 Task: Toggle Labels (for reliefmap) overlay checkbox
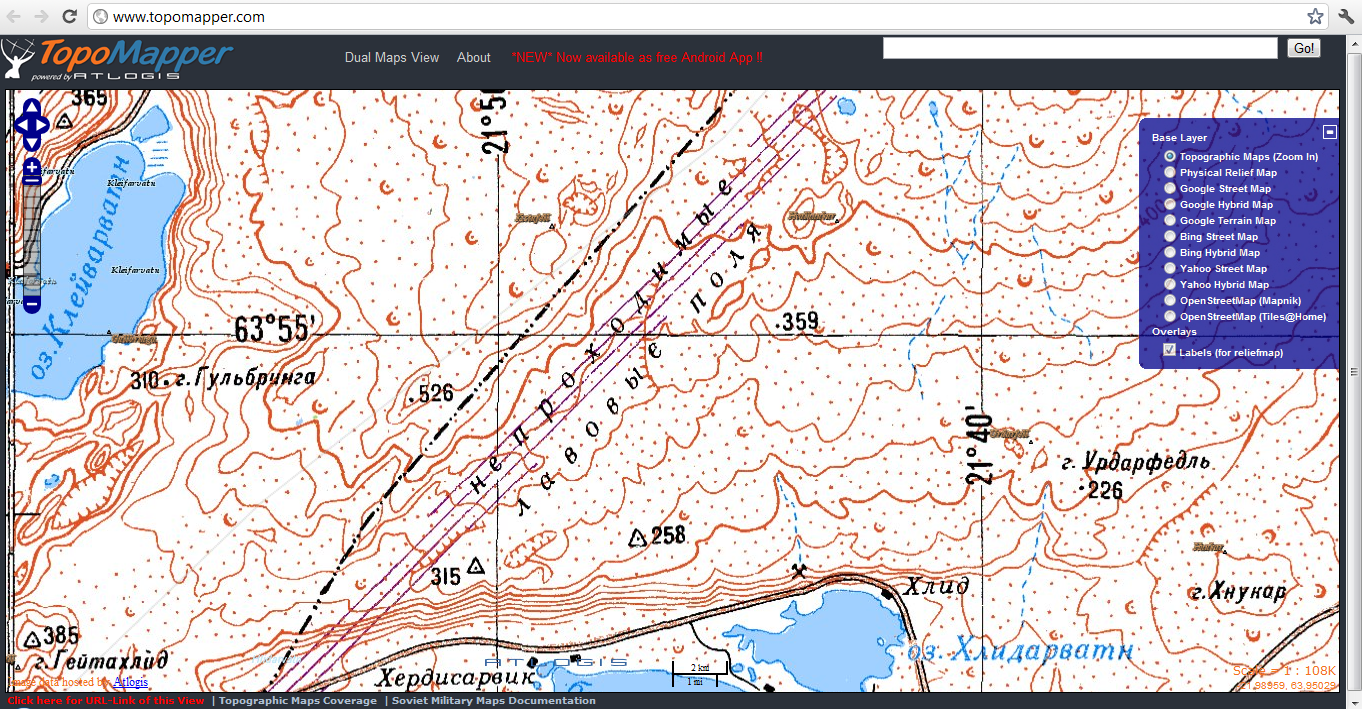[1170, 350]
